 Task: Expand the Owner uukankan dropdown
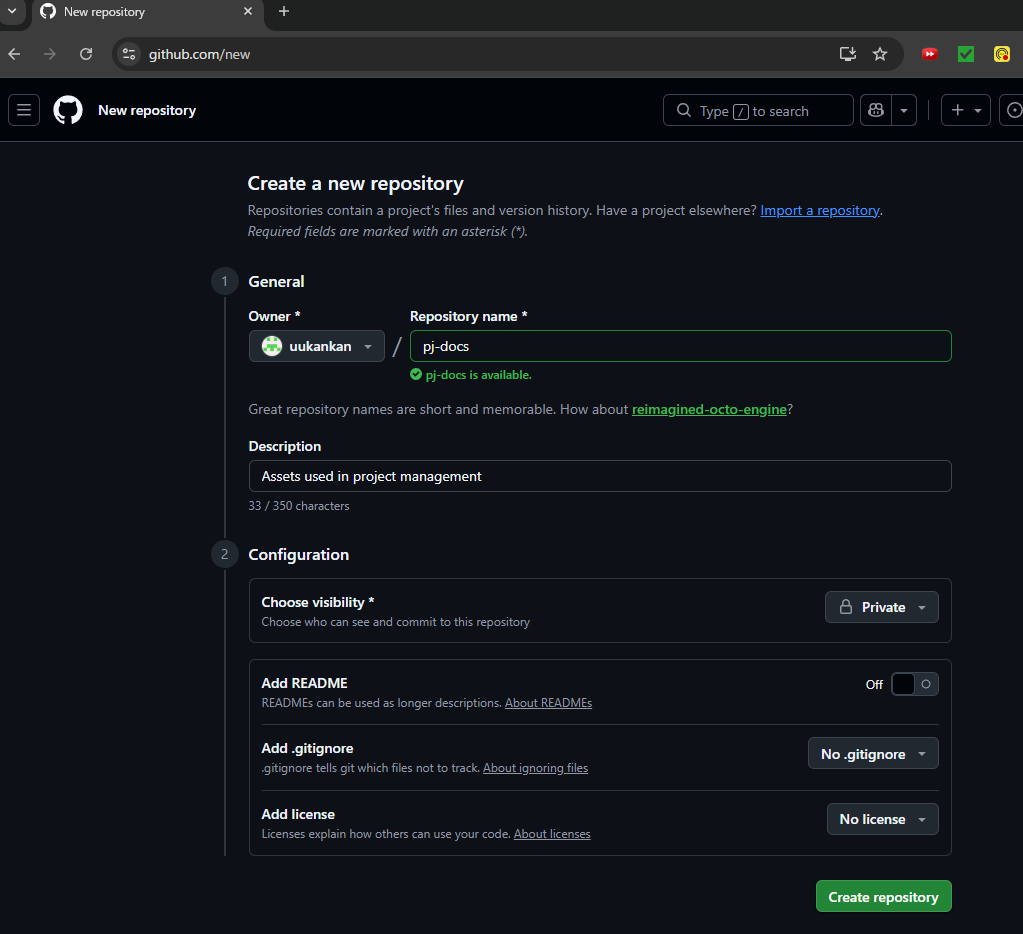(317, 346)
